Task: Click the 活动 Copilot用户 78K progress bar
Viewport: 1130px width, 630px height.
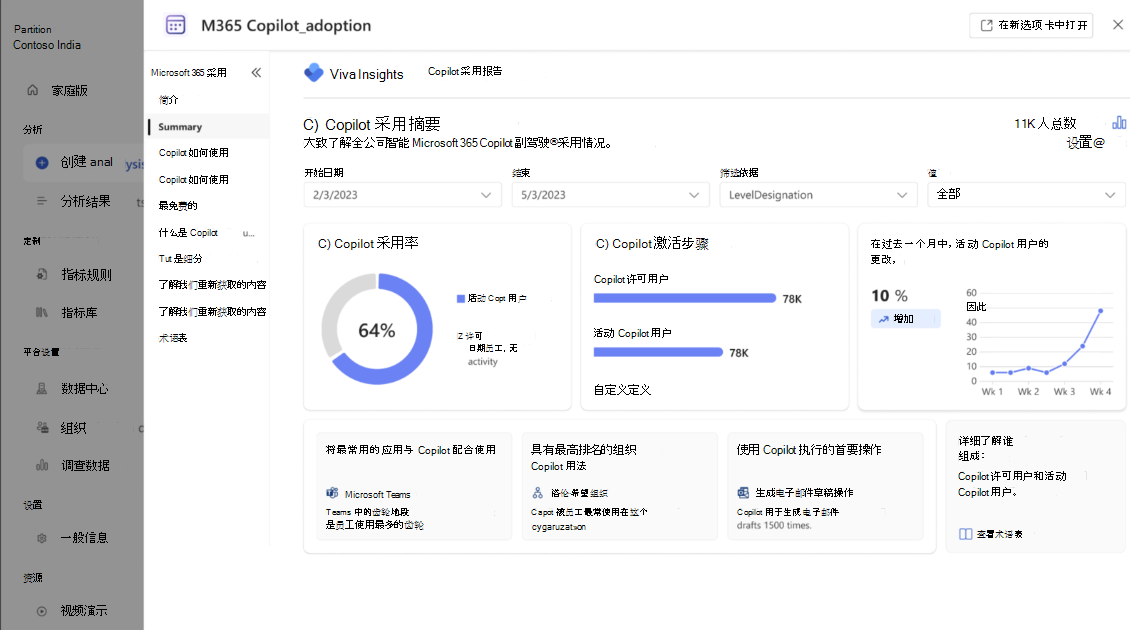Action: (658, 352)
